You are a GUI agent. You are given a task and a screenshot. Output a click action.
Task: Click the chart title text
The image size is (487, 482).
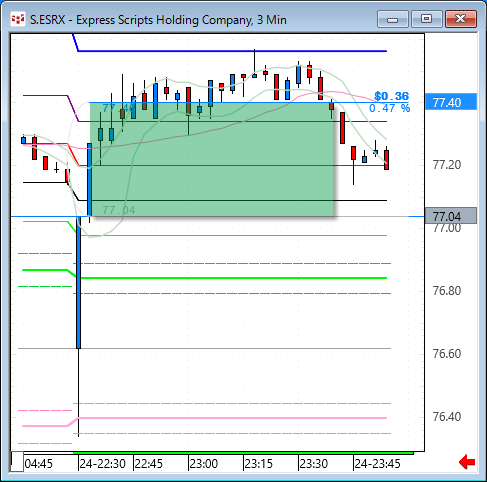(x=158, y=20)
